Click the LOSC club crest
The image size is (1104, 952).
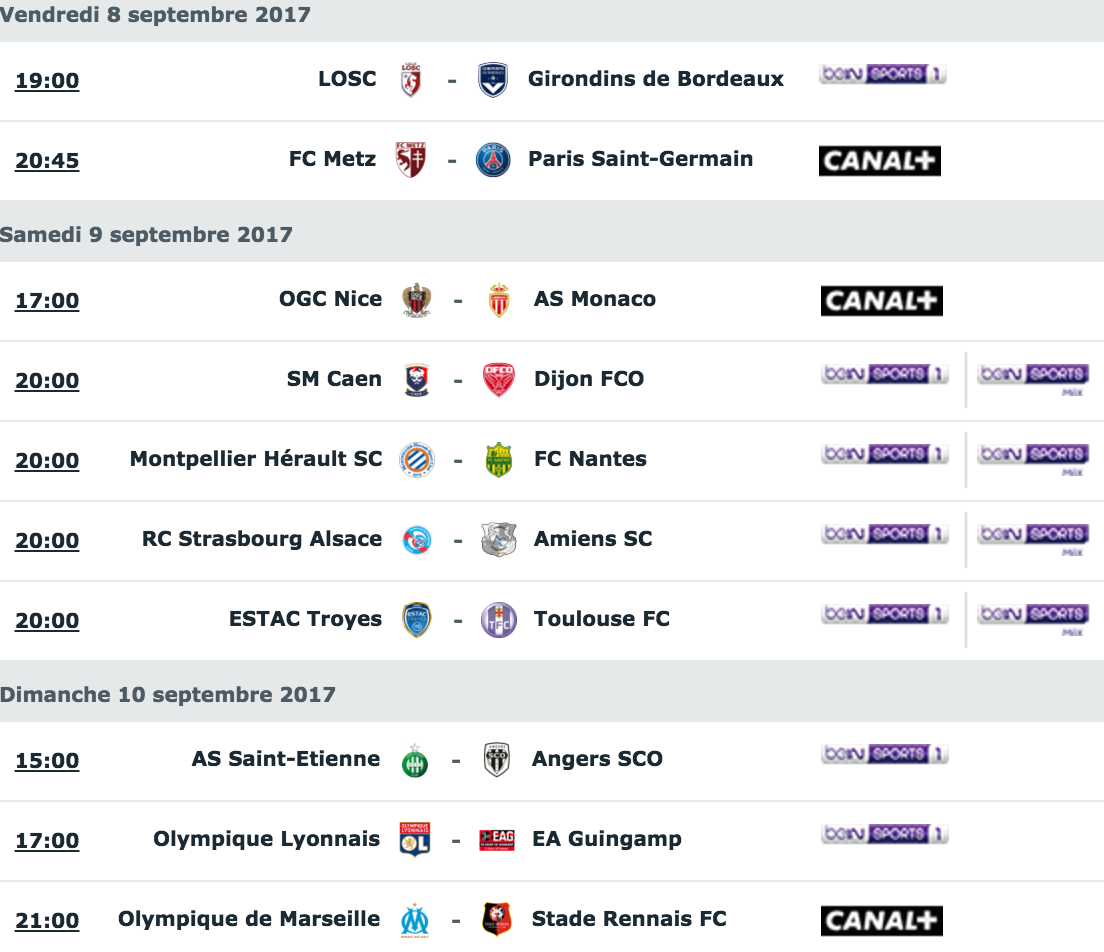pyautogui.click(x=411, y=80)
